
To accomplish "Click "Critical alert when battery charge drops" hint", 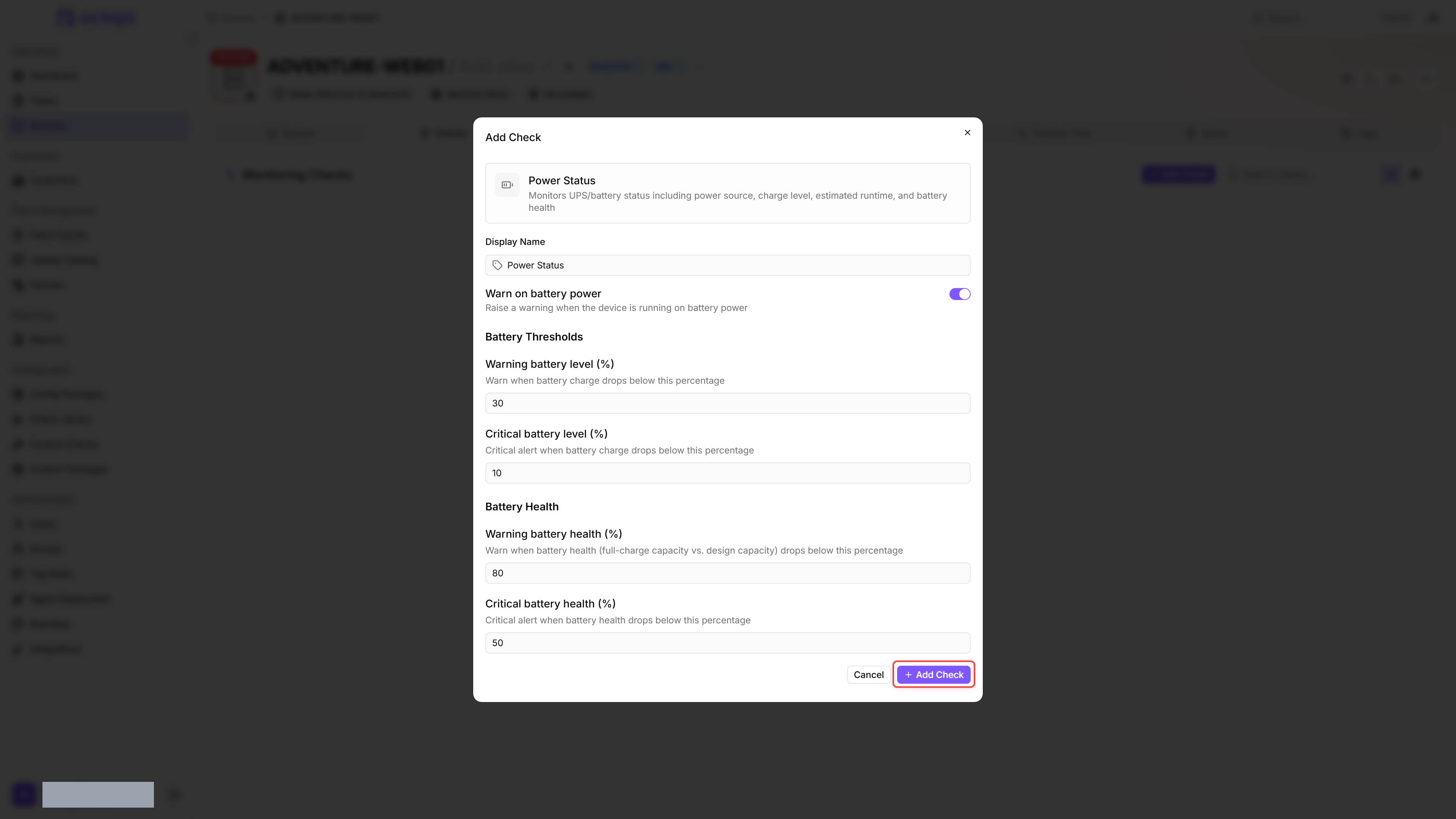I will 619,450.
